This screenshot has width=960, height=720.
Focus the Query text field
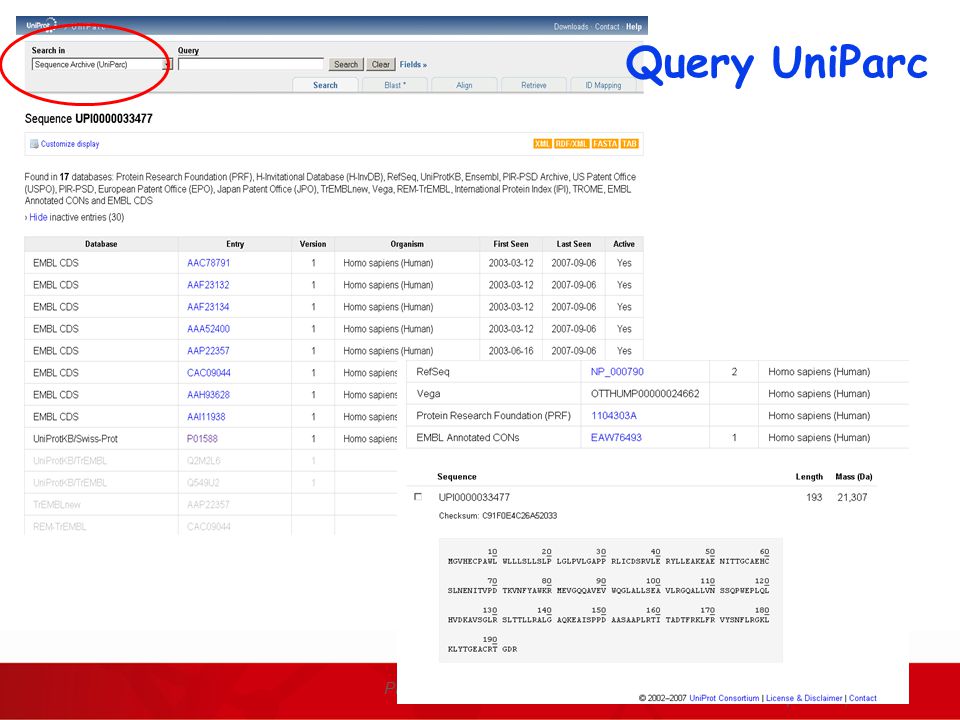250,64
